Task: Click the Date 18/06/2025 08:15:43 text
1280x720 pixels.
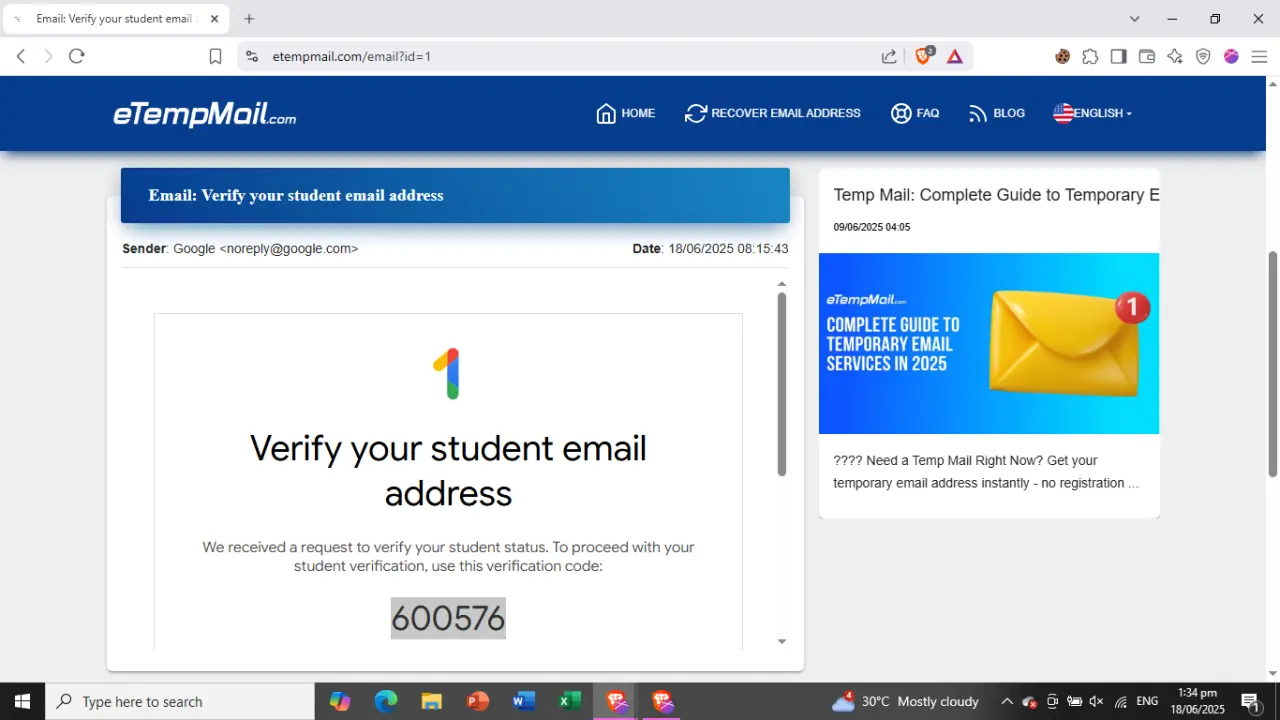Action: (710, 248)
